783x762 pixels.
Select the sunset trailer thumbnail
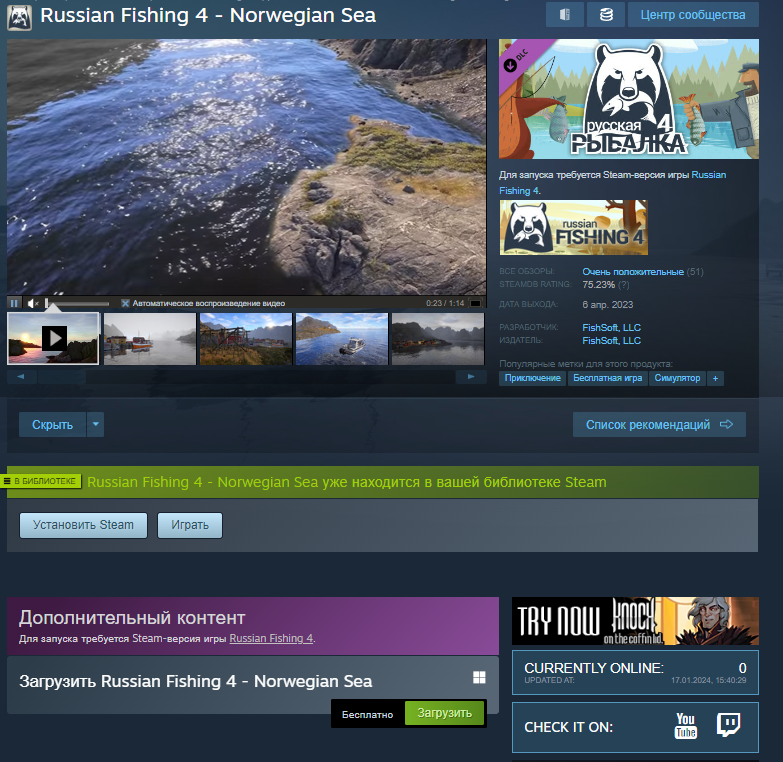click(53, 339)
